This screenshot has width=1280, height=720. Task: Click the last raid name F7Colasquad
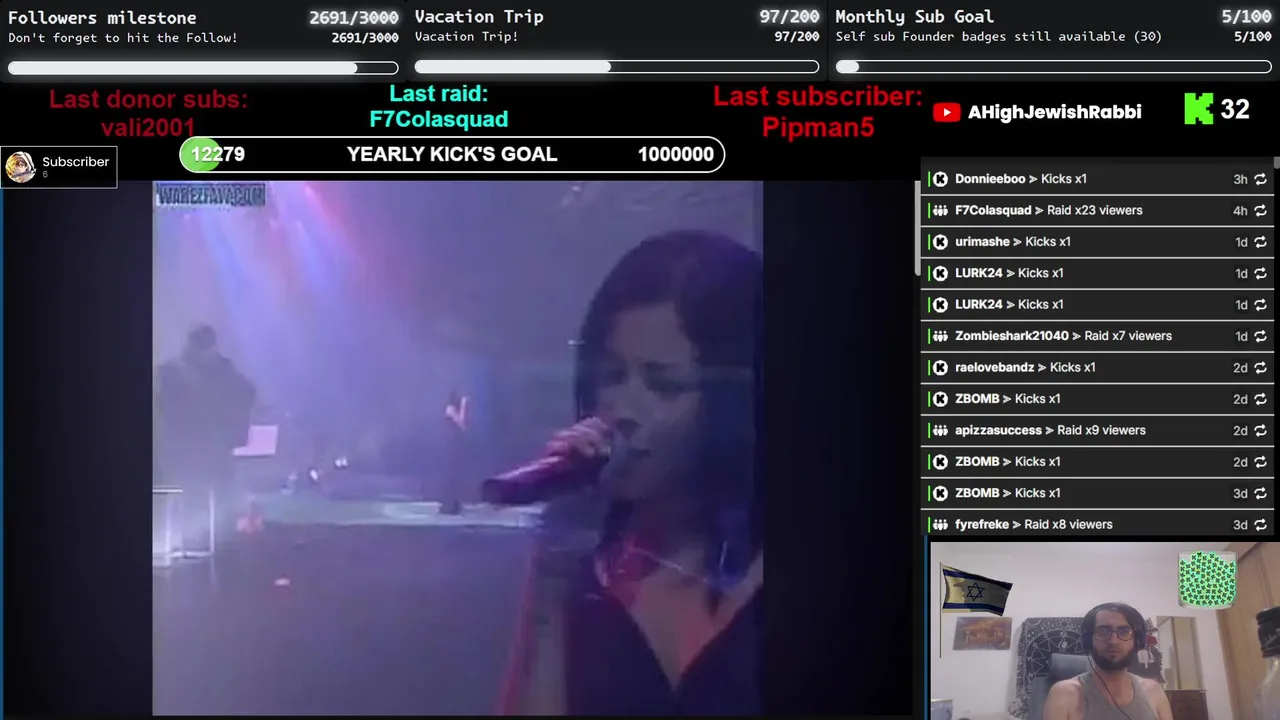[x=439, y=119]
